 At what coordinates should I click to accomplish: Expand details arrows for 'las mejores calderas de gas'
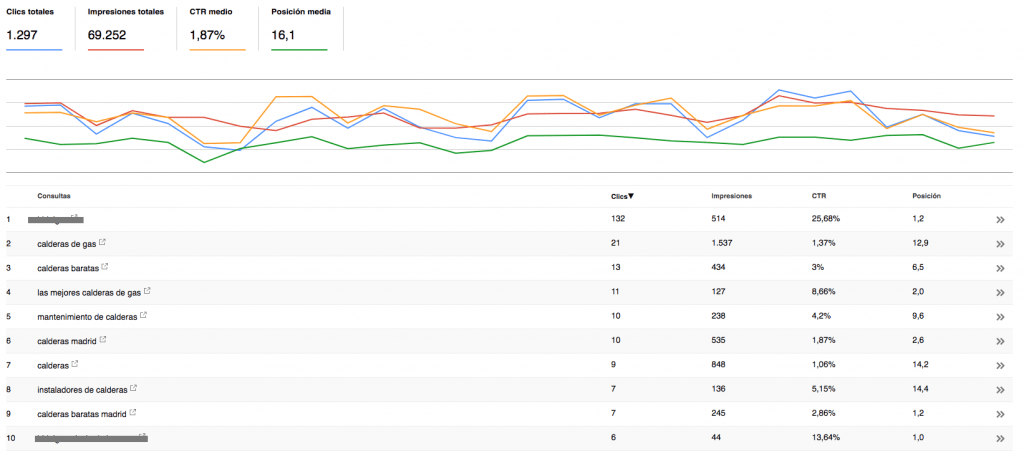coord(1000,293)
